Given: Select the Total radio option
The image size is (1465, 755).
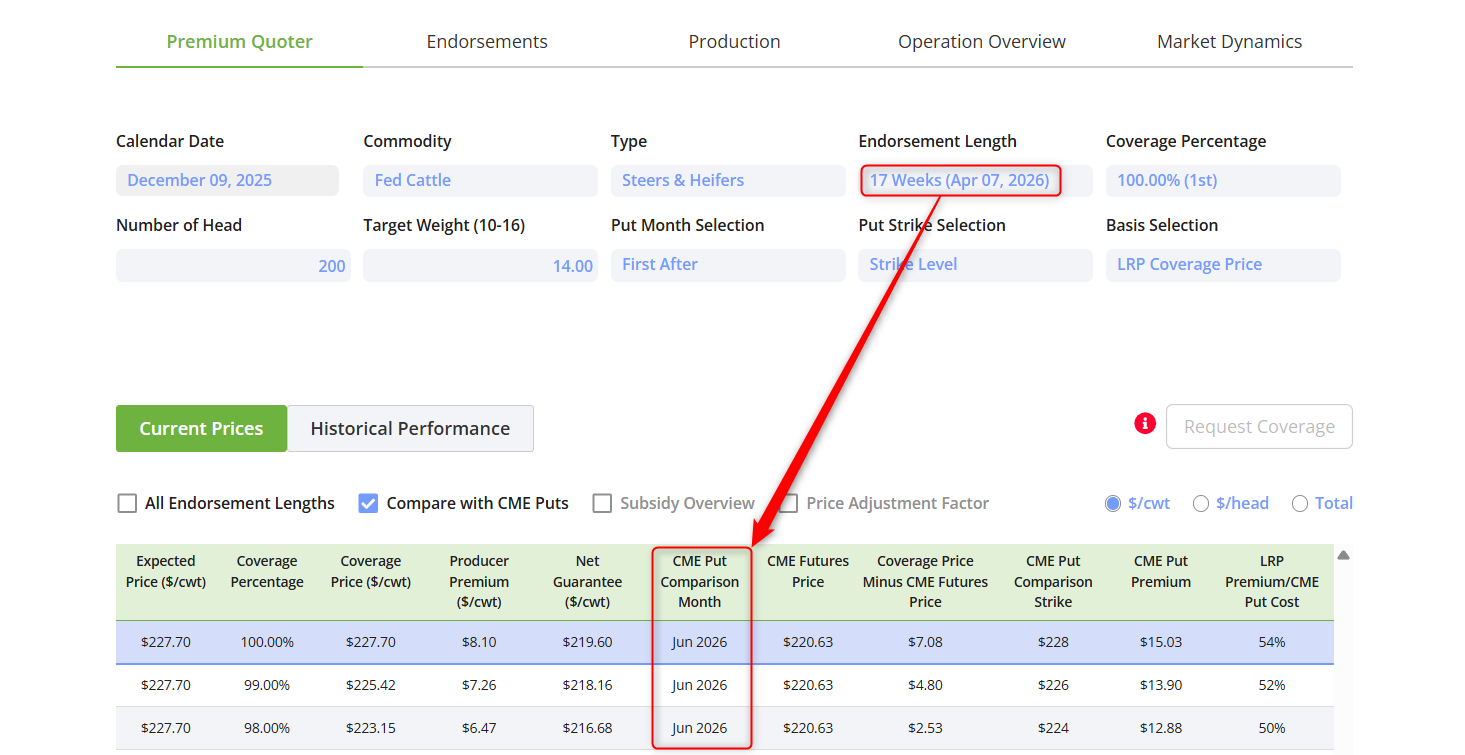Looking at the screenshot, I should (1300, 503).
